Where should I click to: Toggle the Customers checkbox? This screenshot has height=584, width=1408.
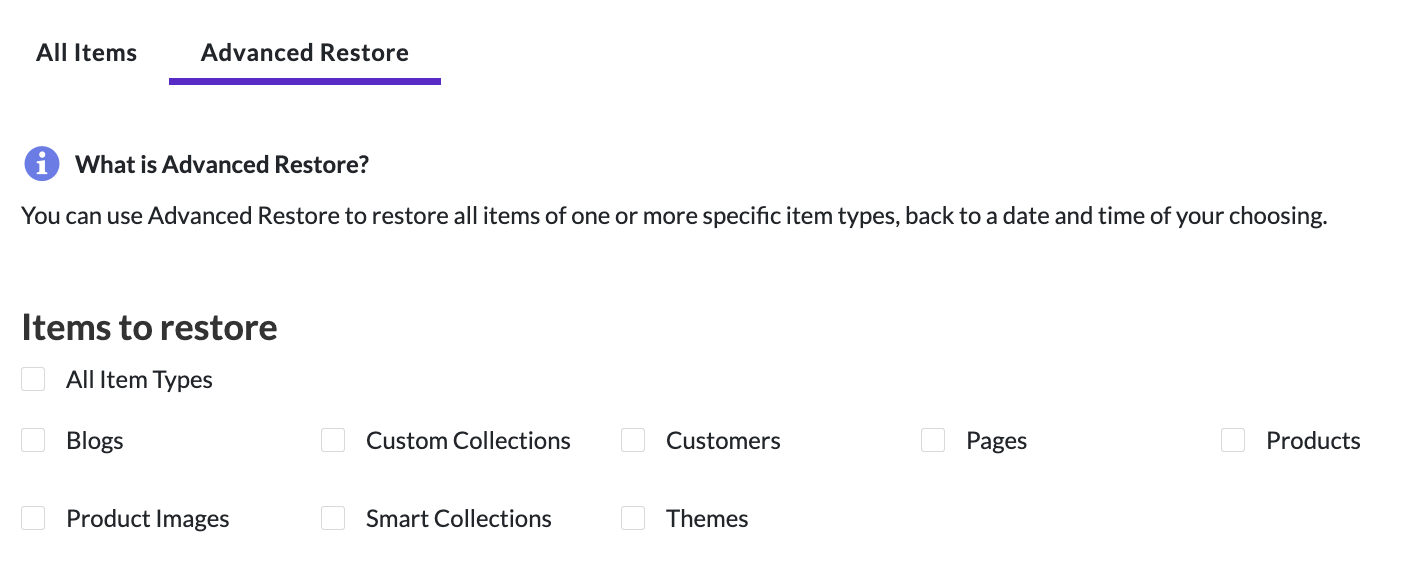click(x=633, y=440)
